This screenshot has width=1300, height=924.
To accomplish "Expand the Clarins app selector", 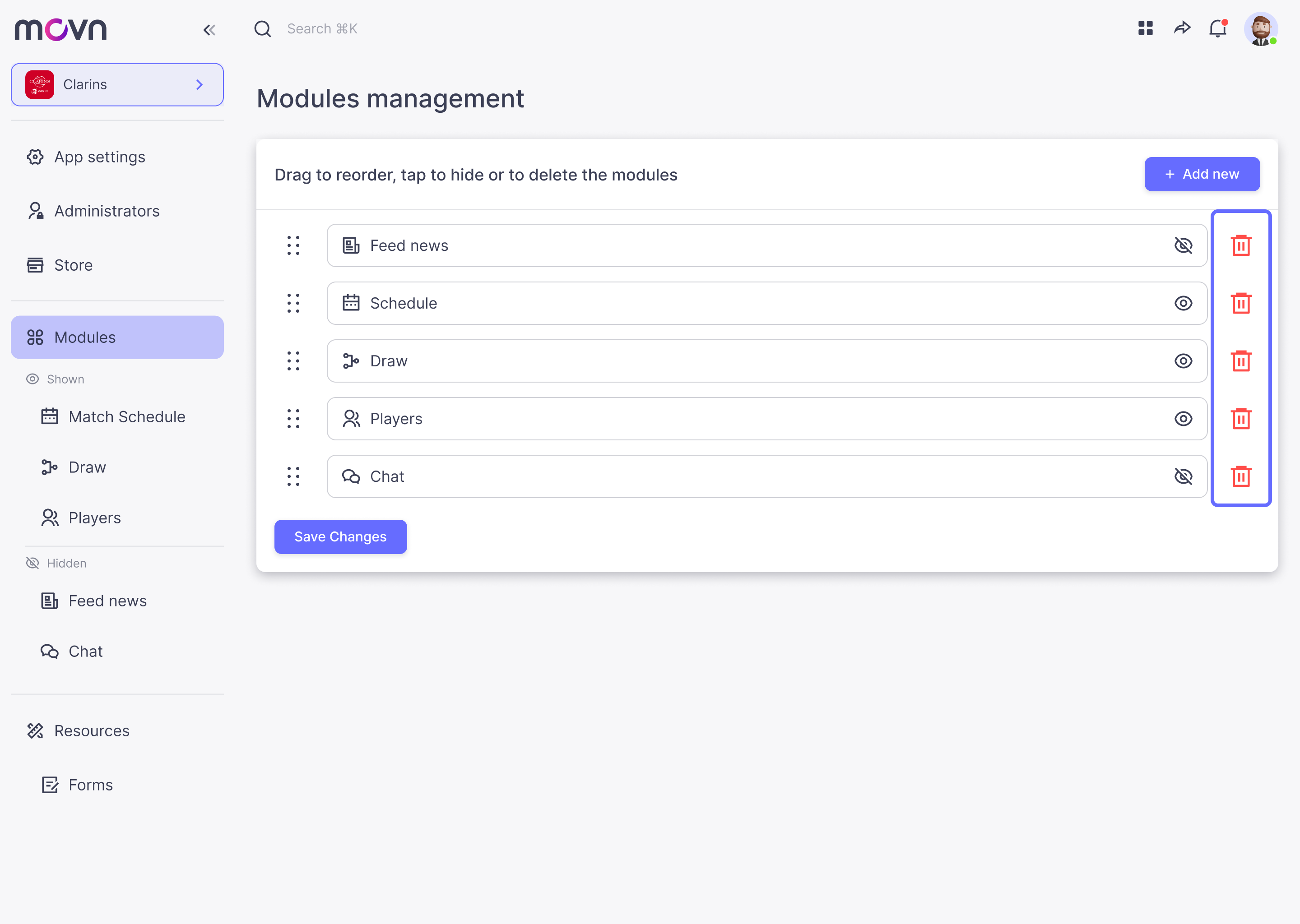I will (117, 85).
